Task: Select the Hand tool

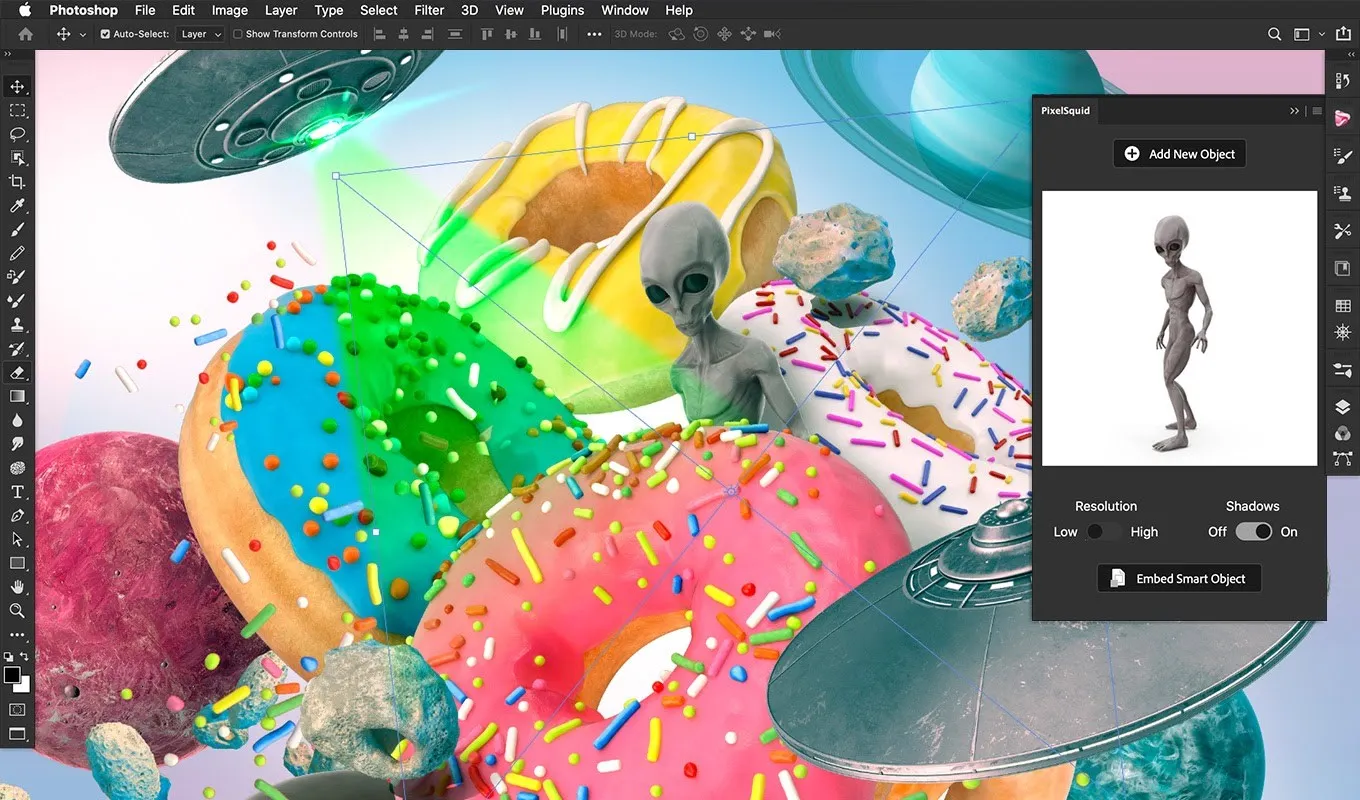Action: point(17,586)
